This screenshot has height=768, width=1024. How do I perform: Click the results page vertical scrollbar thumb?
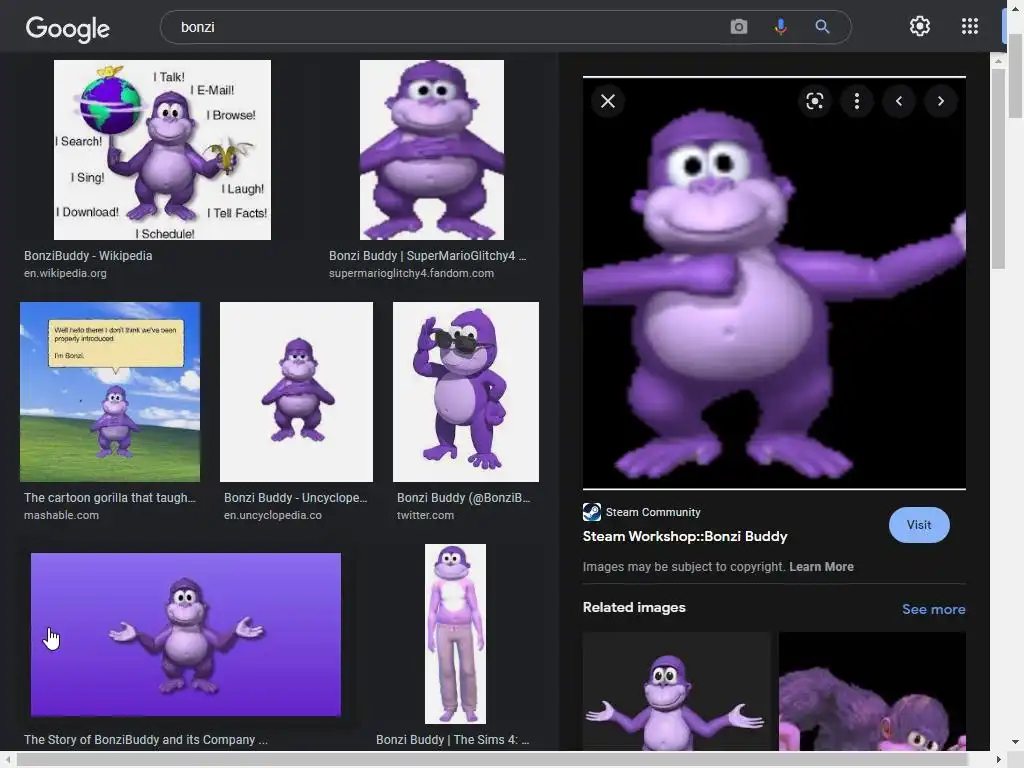[x=1015, y=75]
